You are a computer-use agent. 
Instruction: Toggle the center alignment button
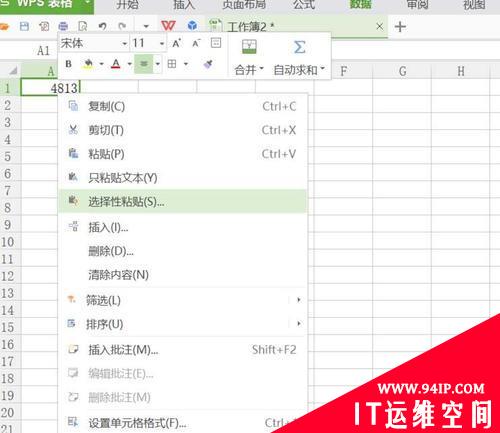144,64
